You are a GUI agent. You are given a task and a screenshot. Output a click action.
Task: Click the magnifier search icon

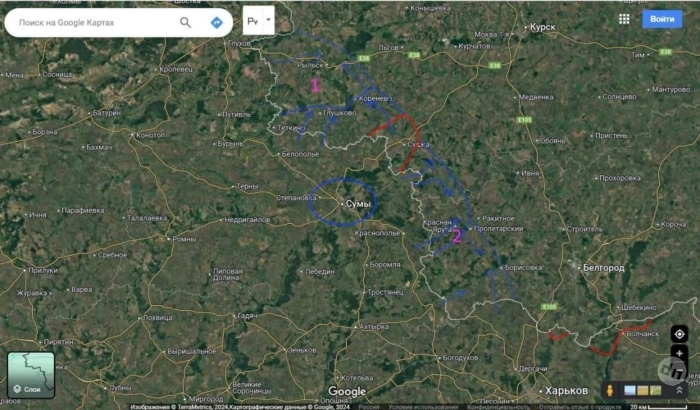(x=185, y=22)
